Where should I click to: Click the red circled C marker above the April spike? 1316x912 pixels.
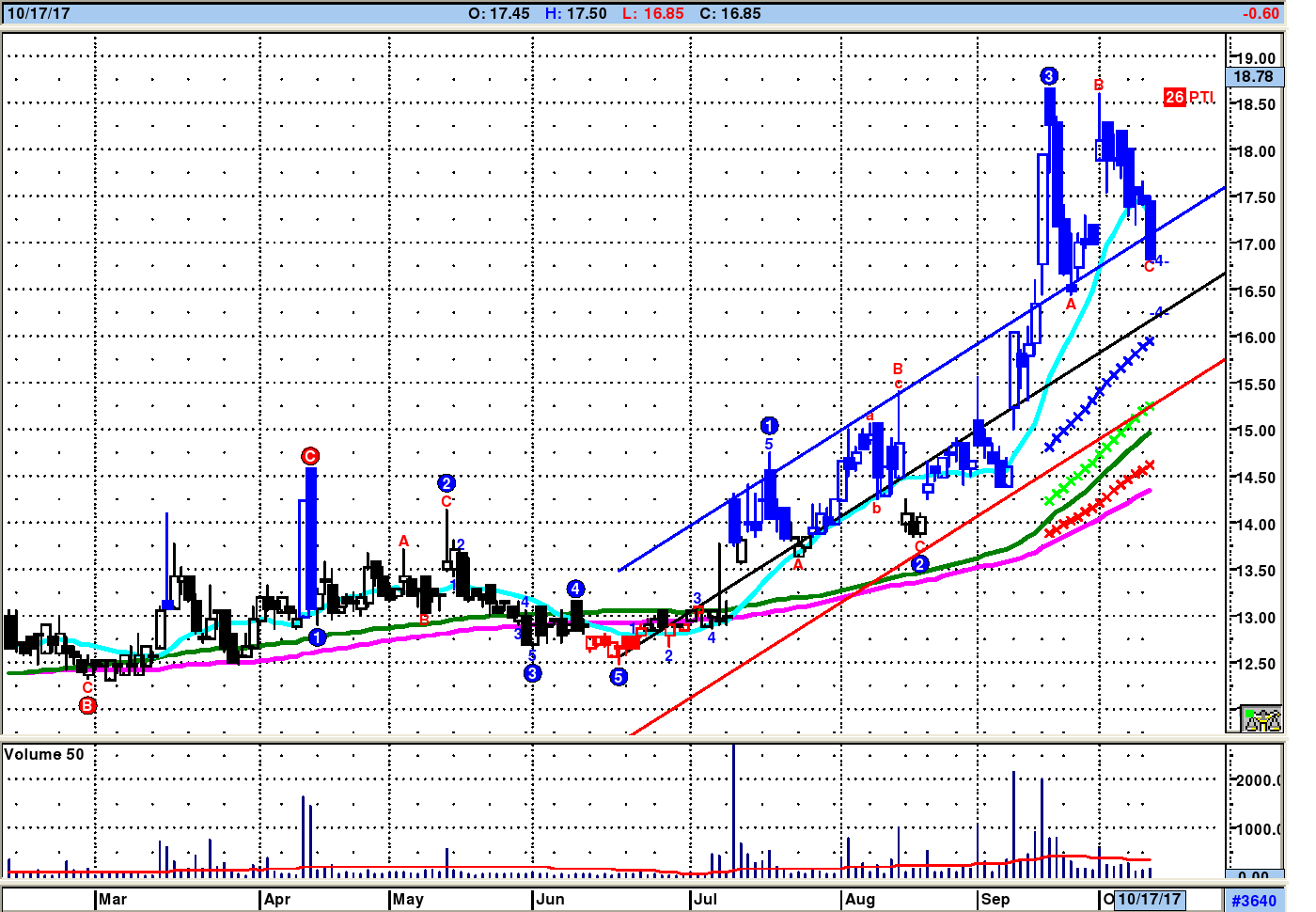[310, 456]
